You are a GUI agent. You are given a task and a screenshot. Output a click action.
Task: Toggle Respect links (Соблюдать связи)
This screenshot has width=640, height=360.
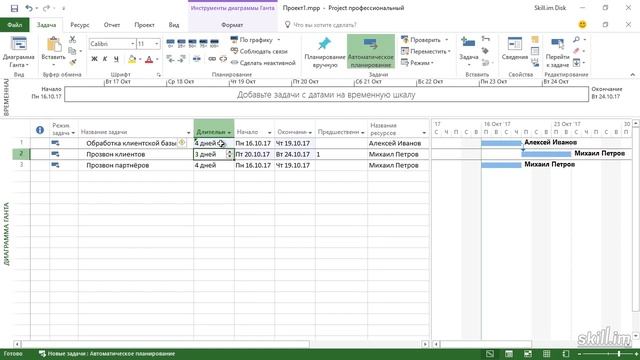point(259,51)
